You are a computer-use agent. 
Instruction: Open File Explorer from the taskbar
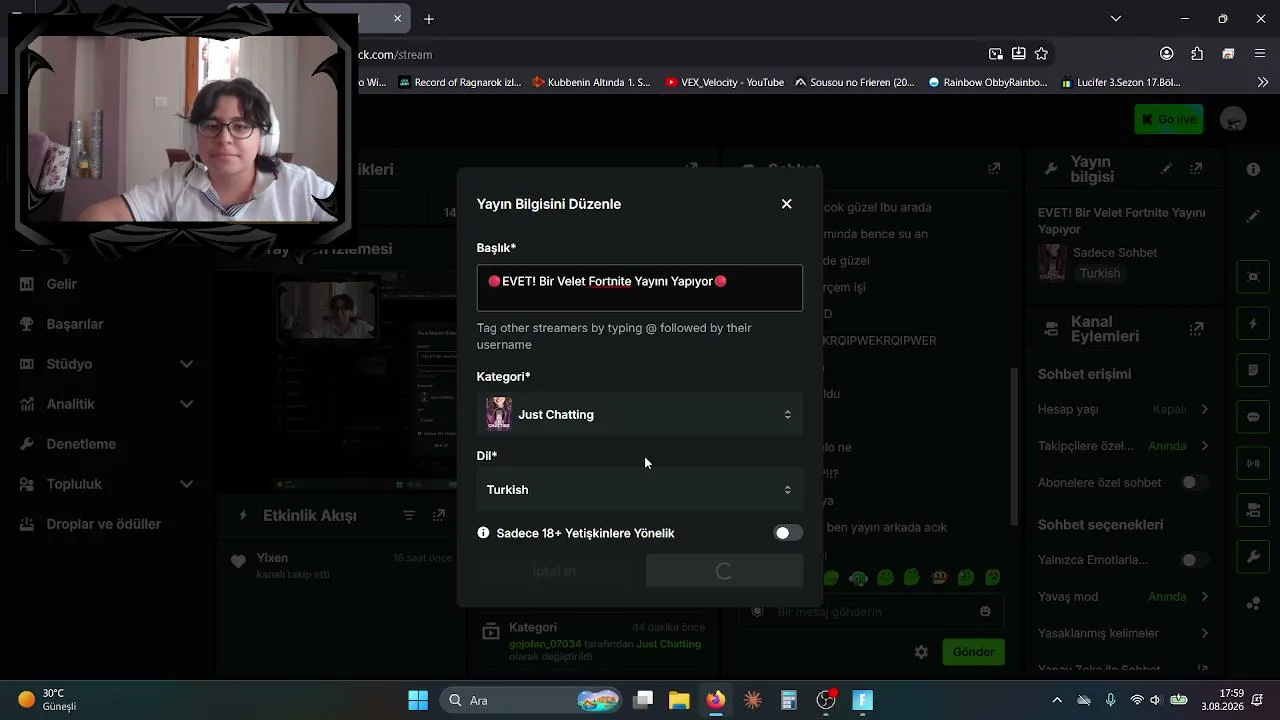[679, 700]
